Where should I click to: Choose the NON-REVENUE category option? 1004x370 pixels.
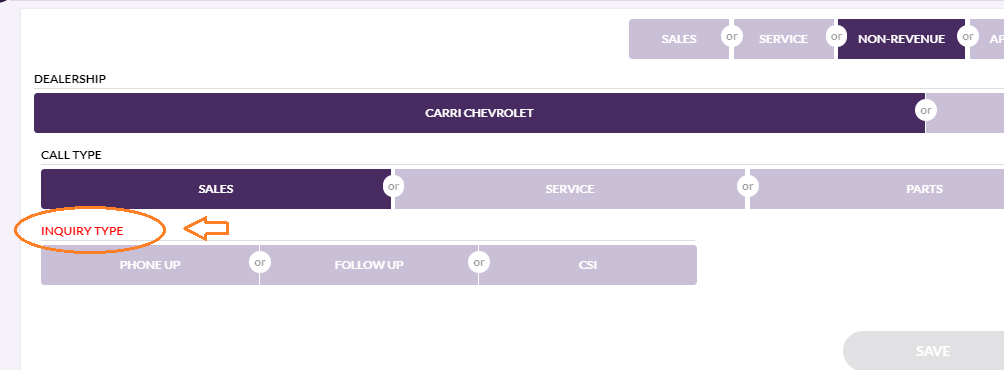tap(901, 39)
